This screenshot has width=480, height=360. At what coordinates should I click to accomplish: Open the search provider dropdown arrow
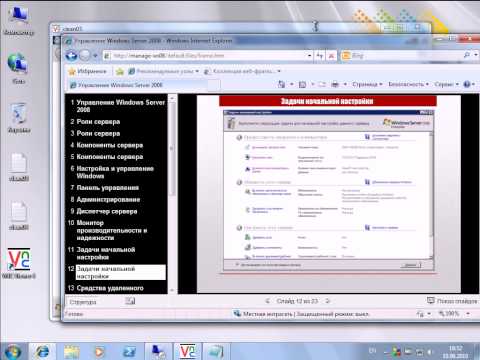click(476, 55)
